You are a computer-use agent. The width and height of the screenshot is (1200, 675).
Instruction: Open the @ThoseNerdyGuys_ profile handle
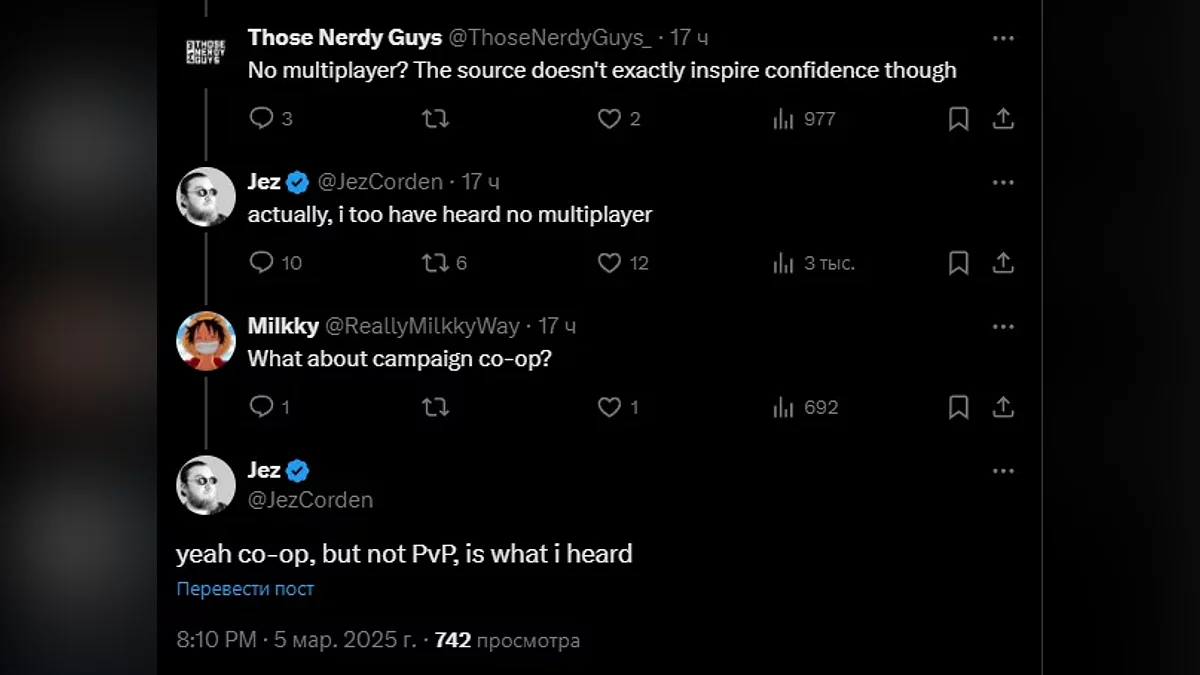[x=549, y=38]
